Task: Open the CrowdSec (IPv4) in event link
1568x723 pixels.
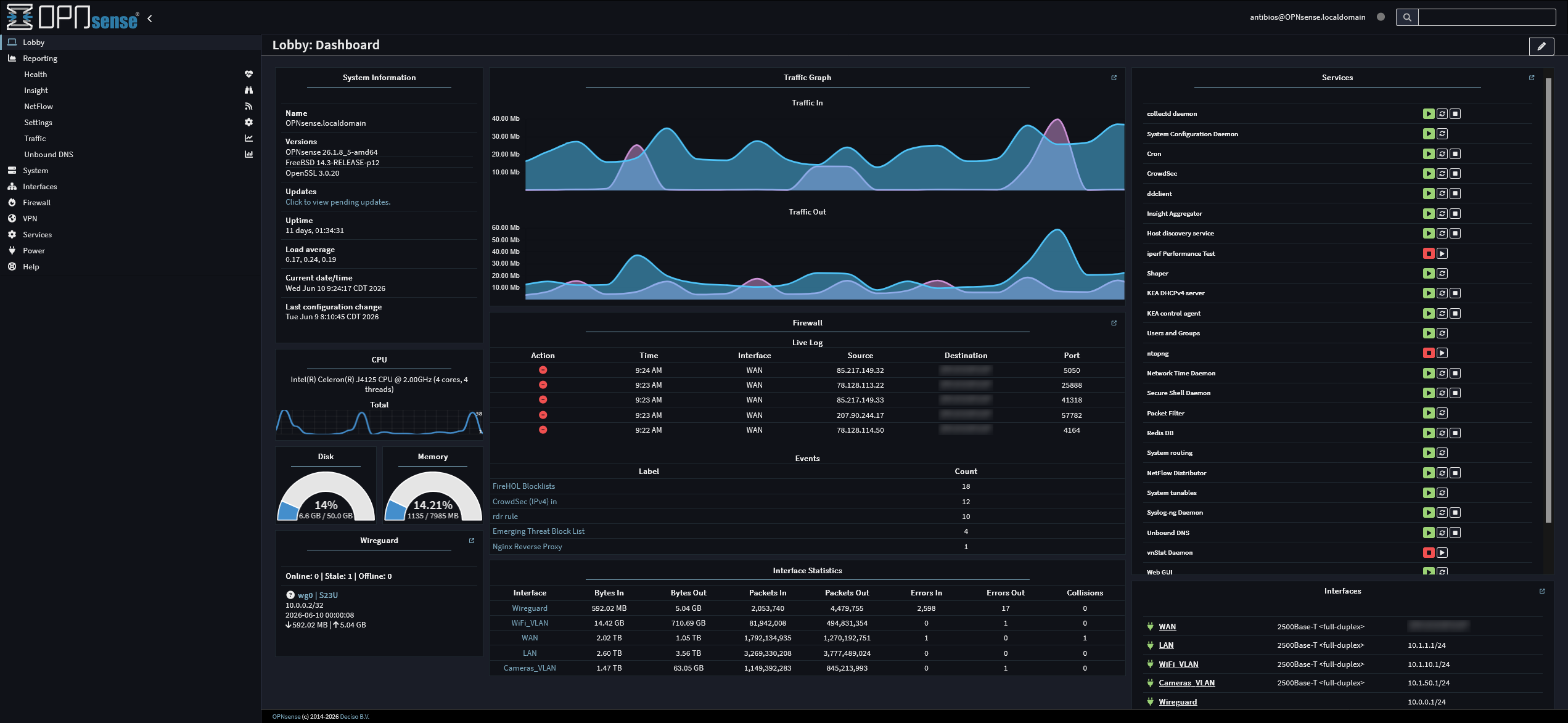Action: coord(524,502)
